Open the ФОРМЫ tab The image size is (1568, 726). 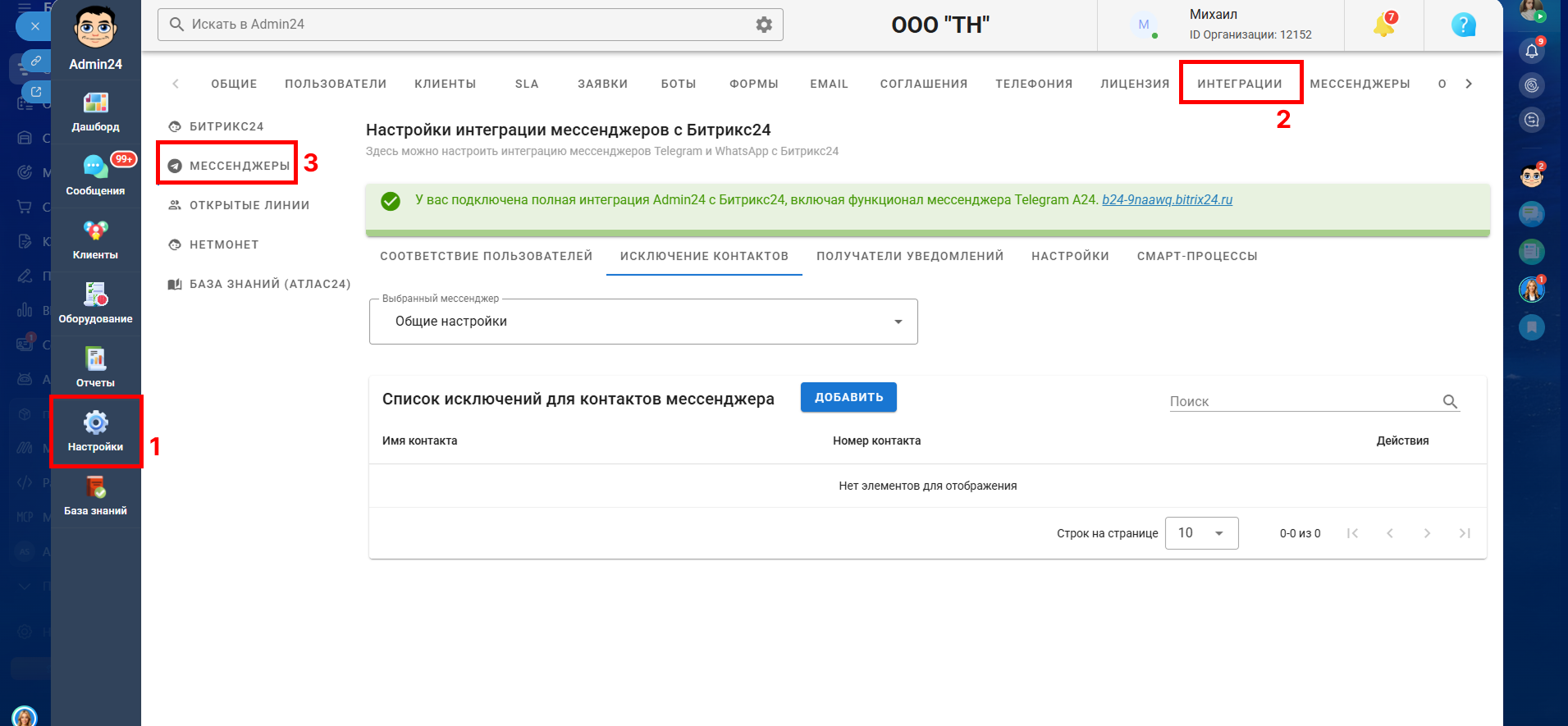point(754,84)
